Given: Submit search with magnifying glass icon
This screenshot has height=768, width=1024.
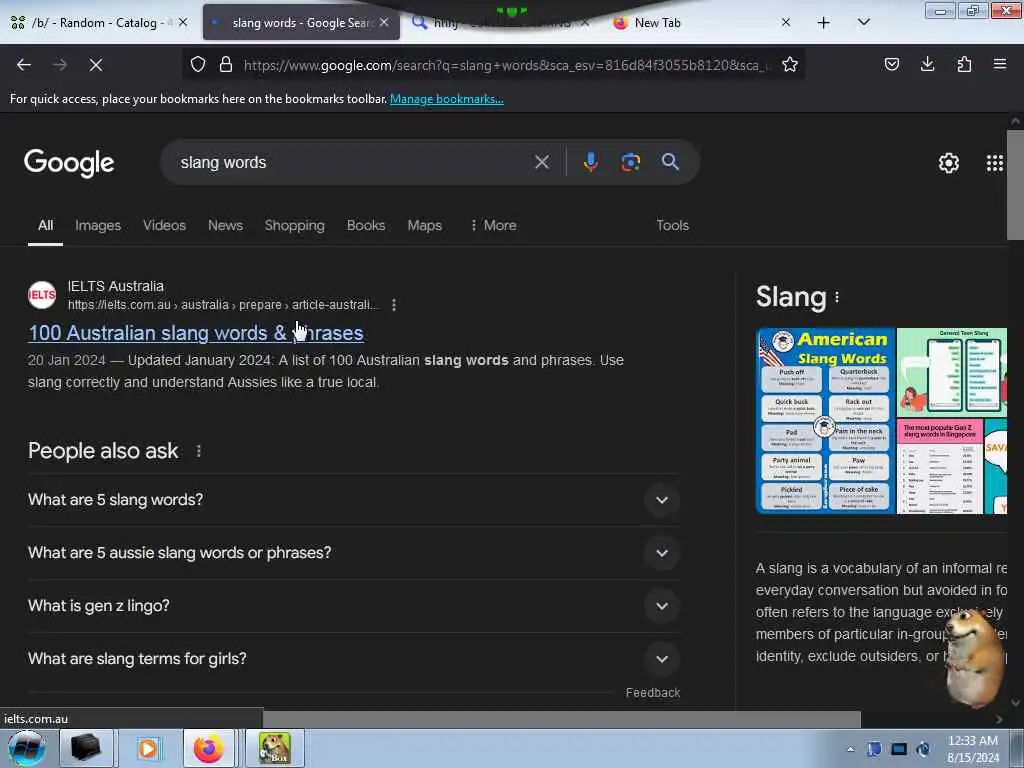Looking at the screenshot, I should pyautogui.click(x=670, y=162).
